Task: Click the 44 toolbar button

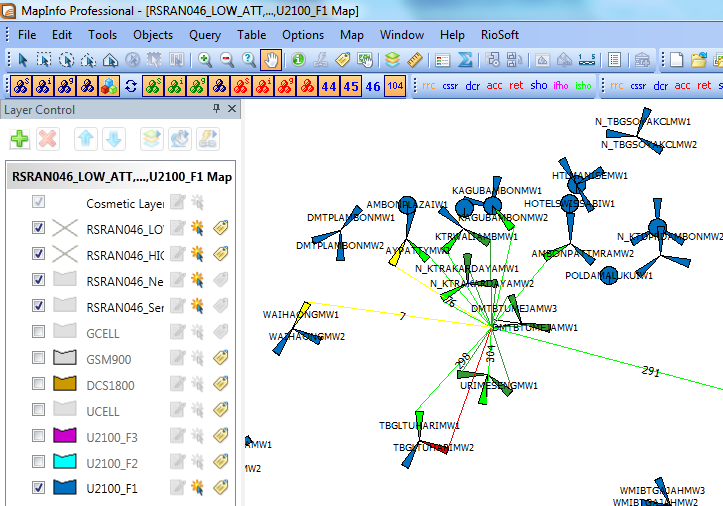Action: coord(329,86)
